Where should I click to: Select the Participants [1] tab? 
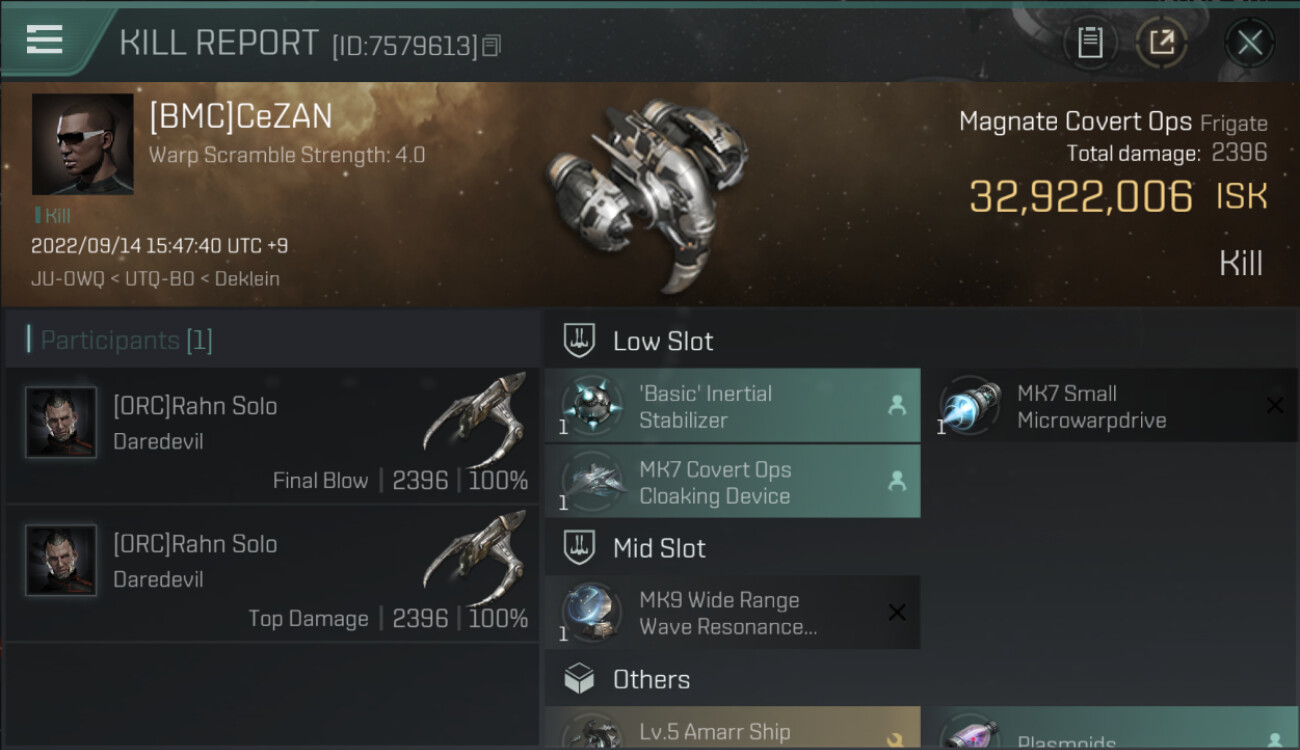coord(126,340)
